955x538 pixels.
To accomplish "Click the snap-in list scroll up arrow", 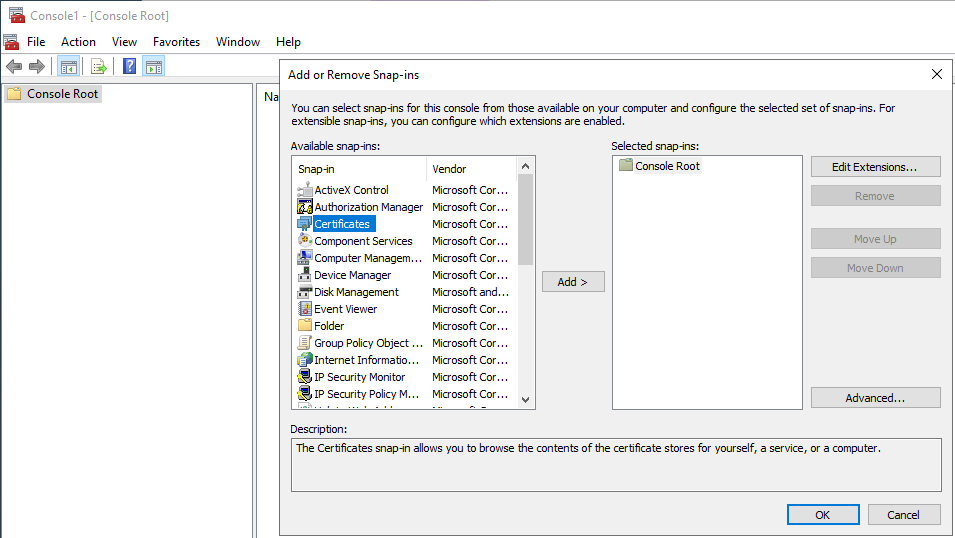I will click(526, 166).
